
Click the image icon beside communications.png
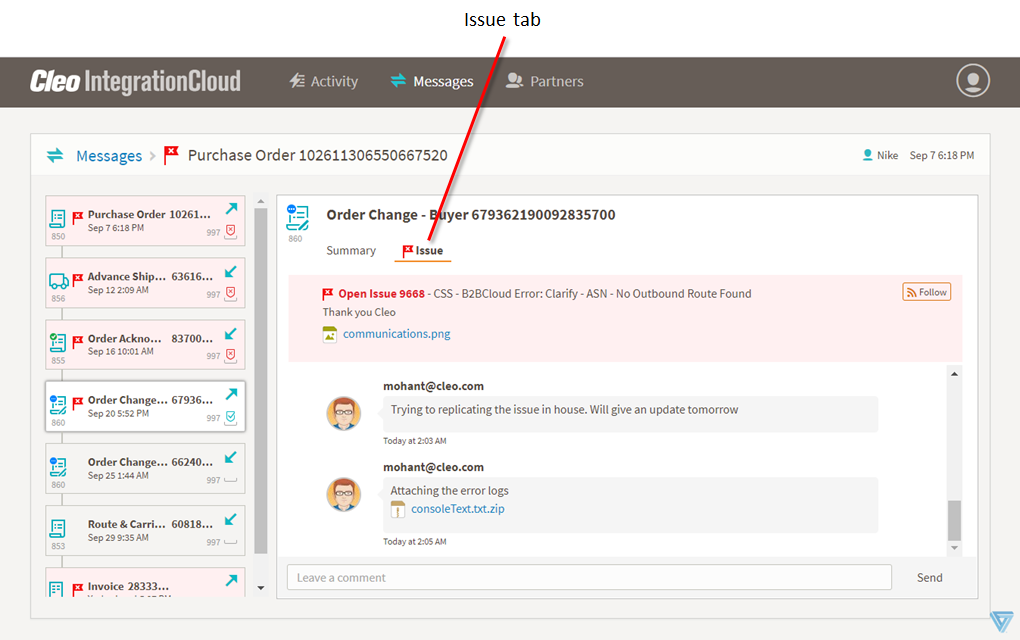coord(327,334)
